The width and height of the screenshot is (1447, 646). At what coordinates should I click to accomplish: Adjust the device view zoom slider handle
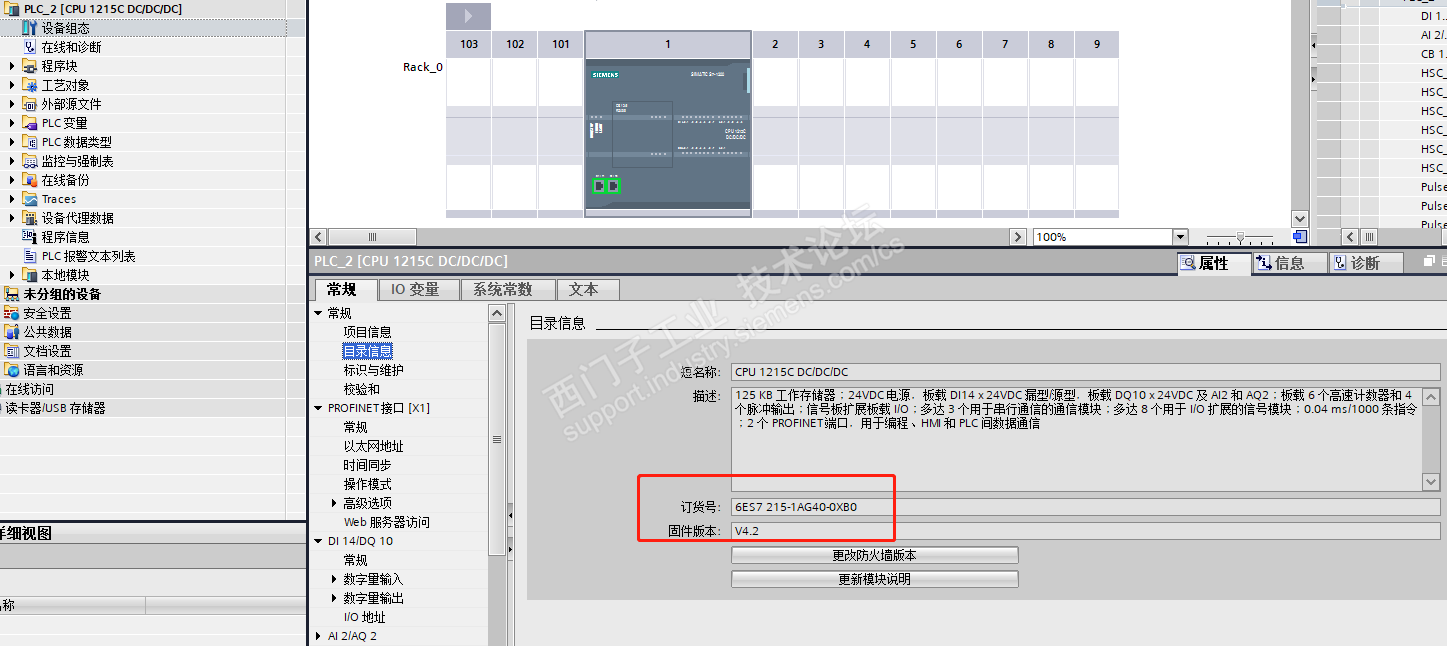(1241, 237)
